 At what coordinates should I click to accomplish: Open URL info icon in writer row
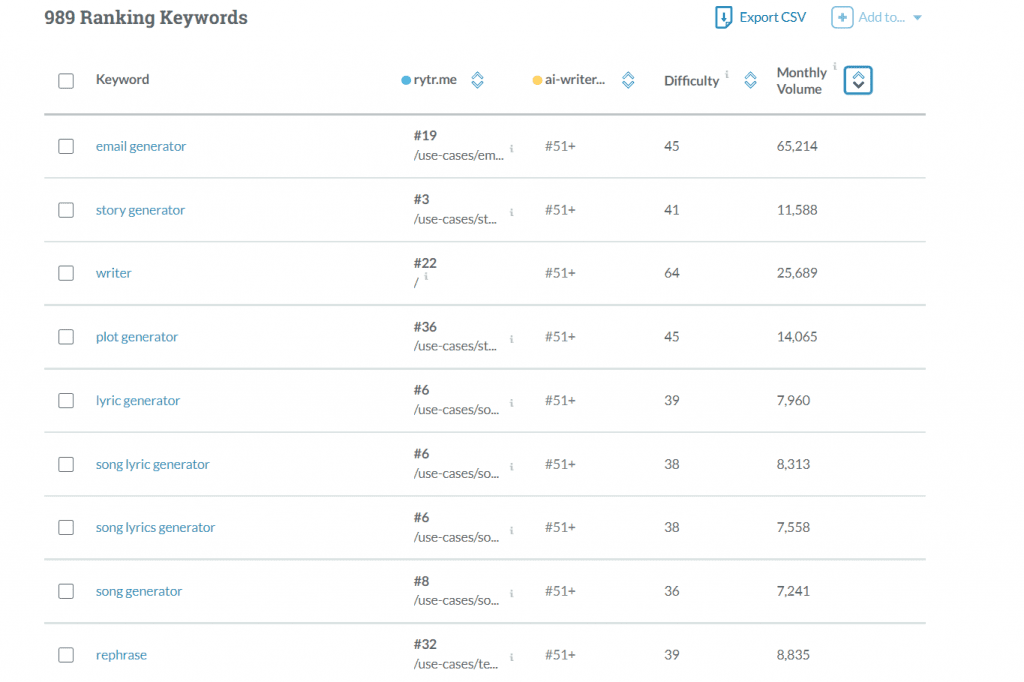click(426, 276)
